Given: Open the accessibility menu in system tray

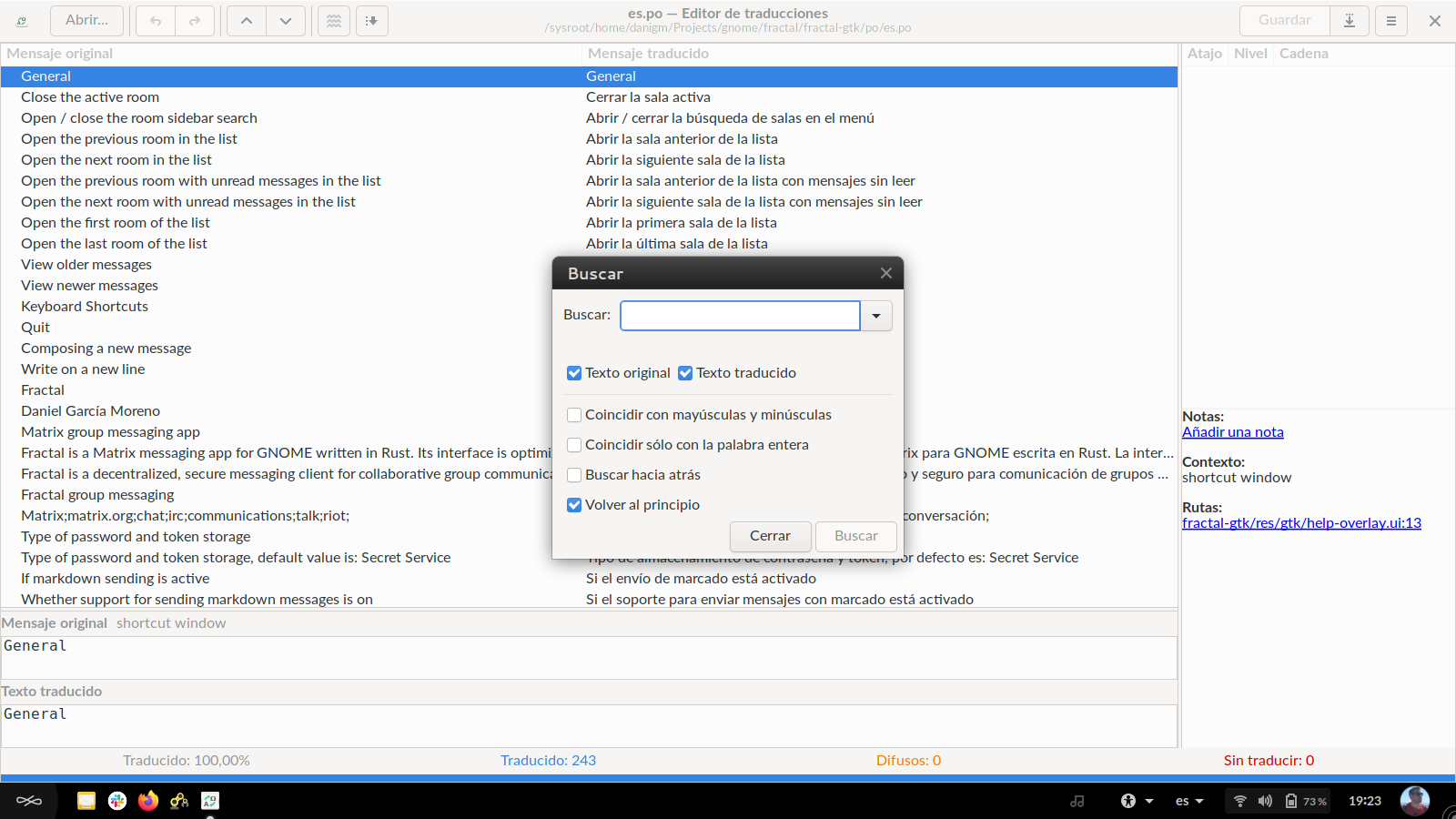Looking at the screenshot, I should point(1137,801).
